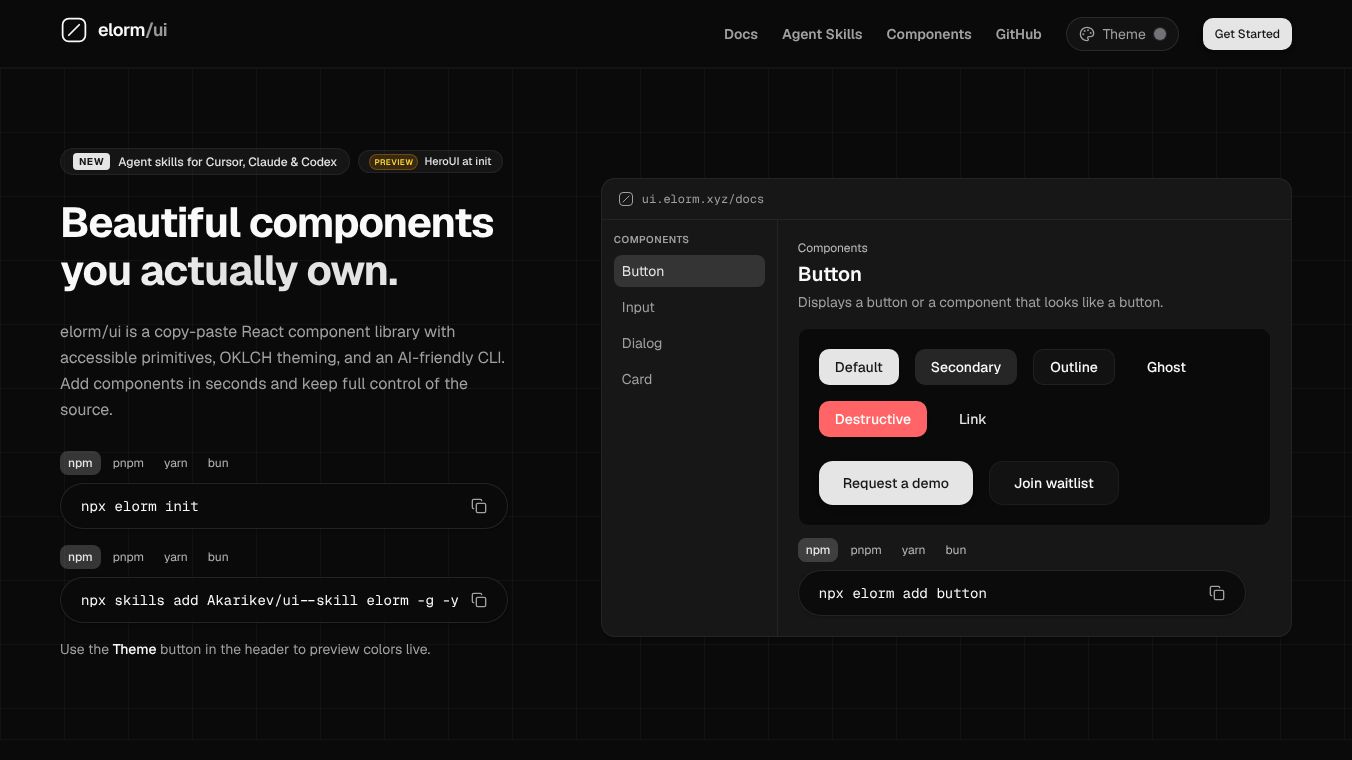Click the Ghost button variant
The width and height of the screenshot is (1352, 760).
coord(1166,367)
